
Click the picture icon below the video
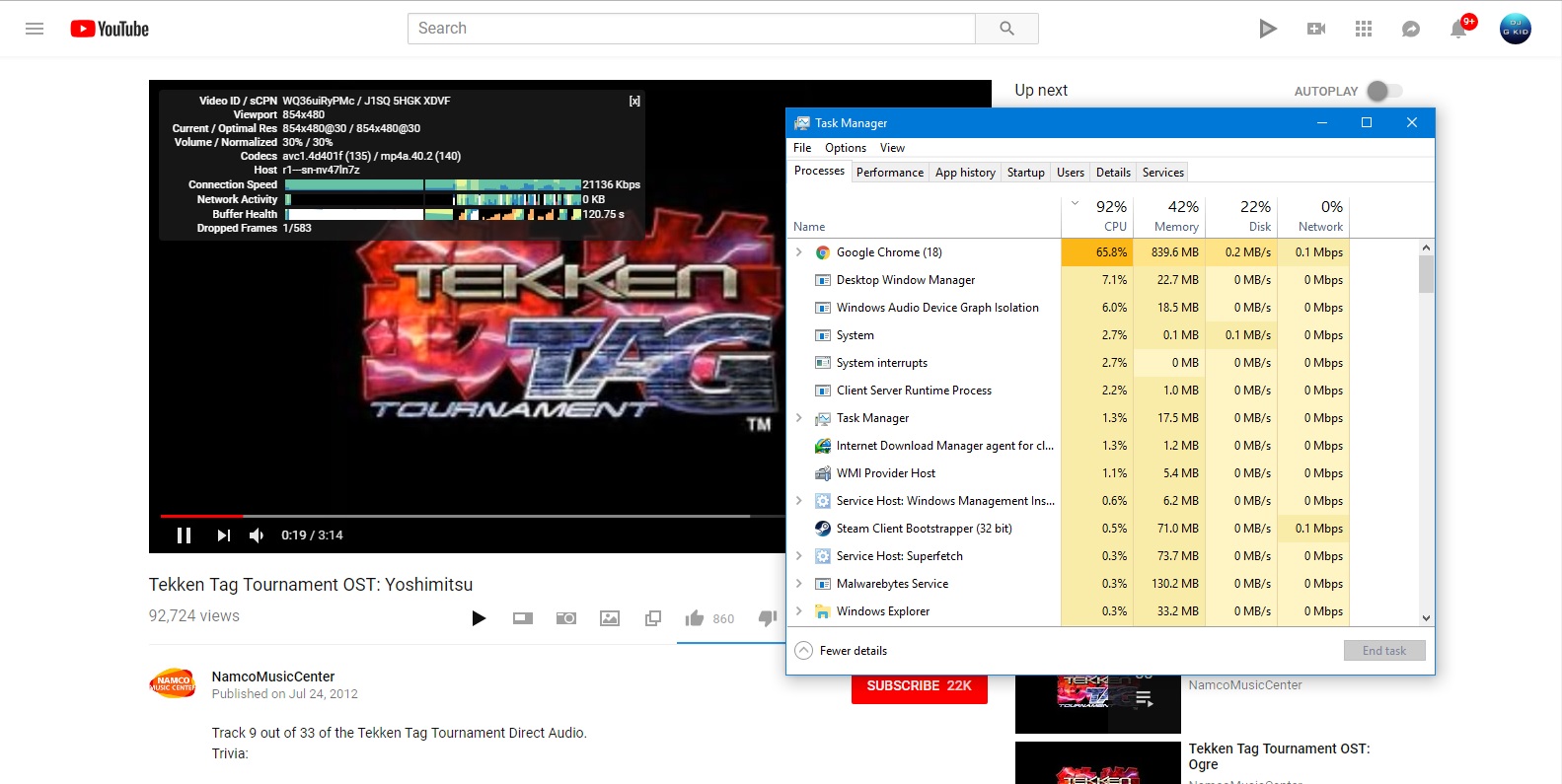click(x=610, y=618)
